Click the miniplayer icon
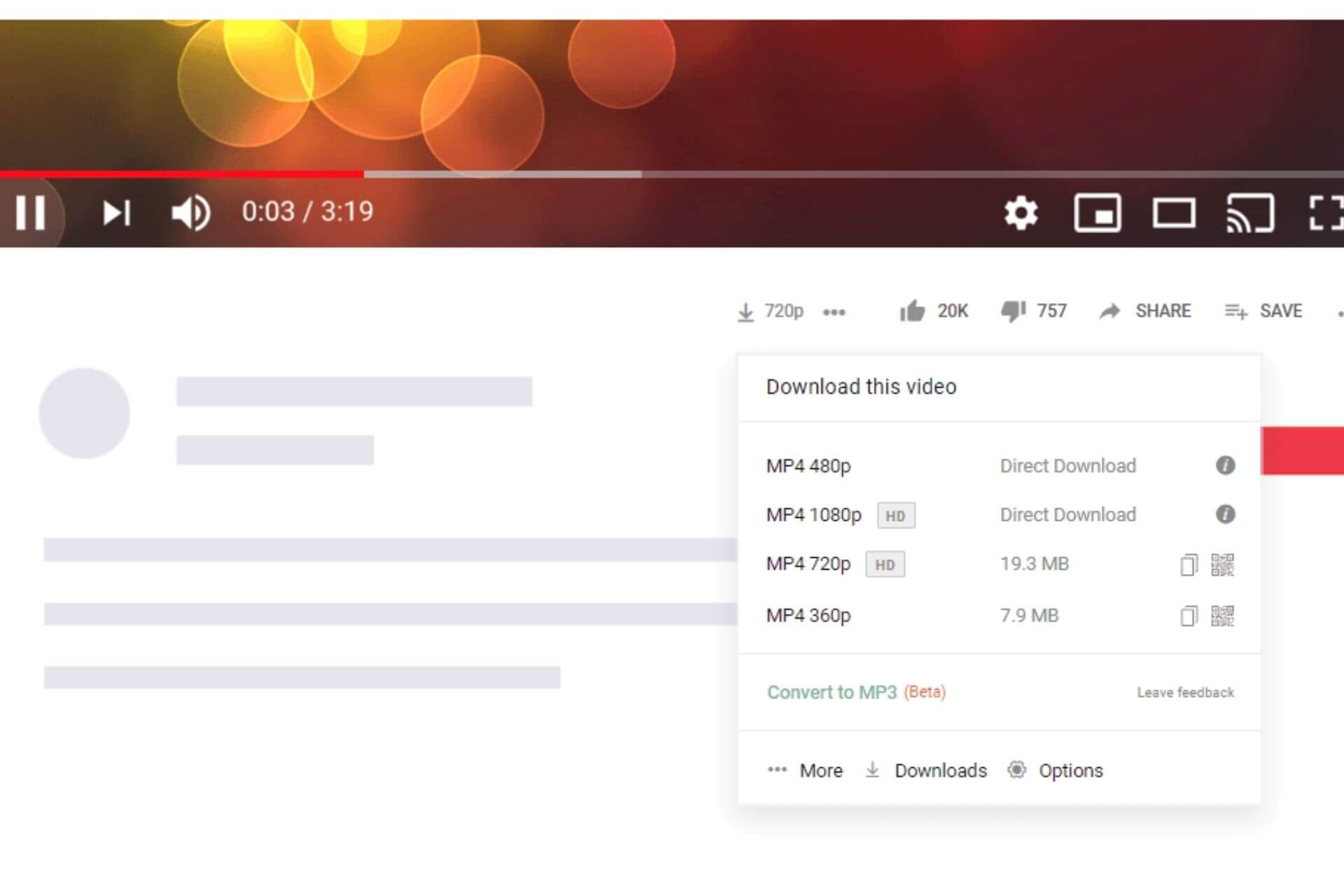 click(x=1098, y=211)
